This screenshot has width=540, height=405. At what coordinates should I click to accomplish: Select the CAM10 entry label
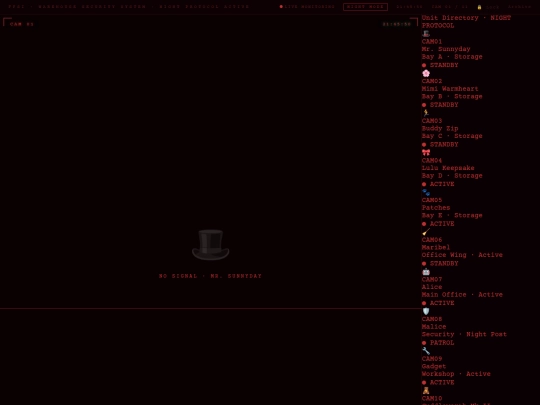(432, 398)
